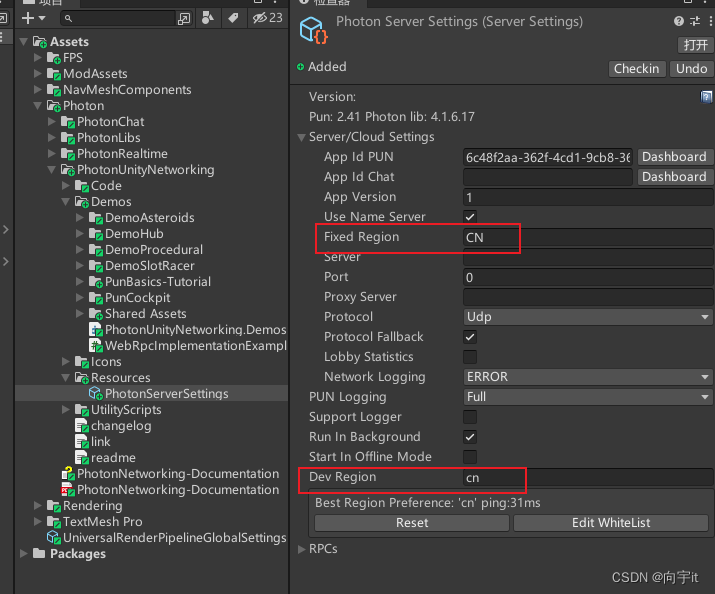Expand the Packages folder arrow
The image size is (715, 594).
[x=24, y=553]
